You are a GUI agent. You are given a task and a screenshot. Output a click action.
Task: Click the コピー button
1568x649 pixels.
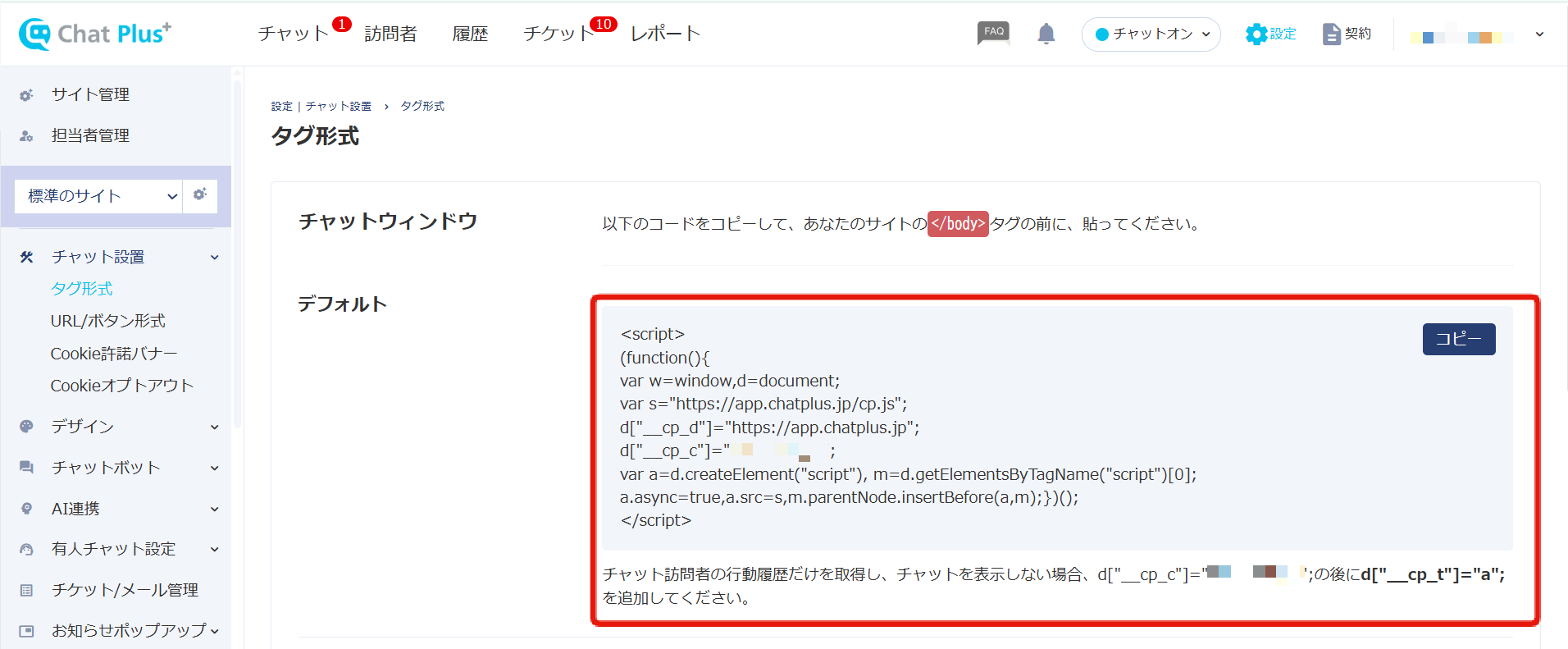tap(1459, 339)
